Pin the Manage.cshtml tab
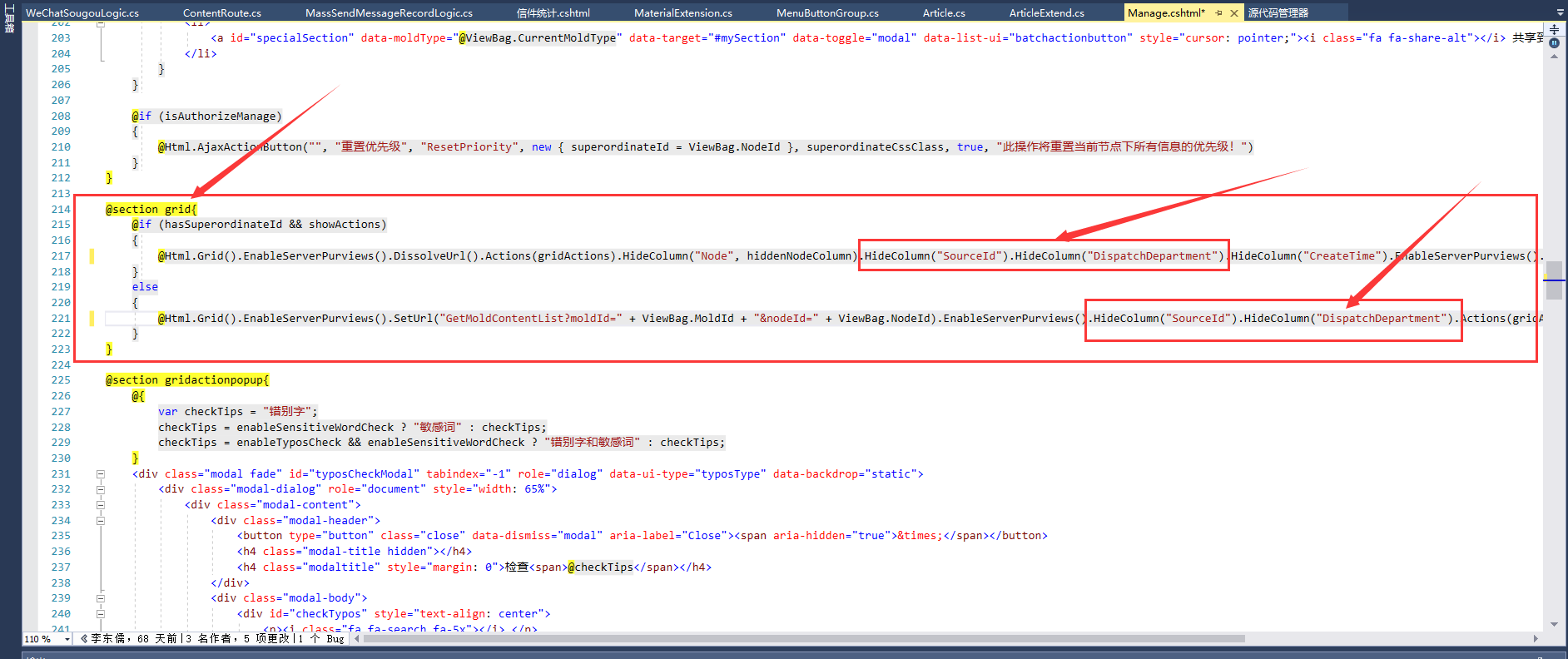 pyautogui.click(x=1219, y=13)
